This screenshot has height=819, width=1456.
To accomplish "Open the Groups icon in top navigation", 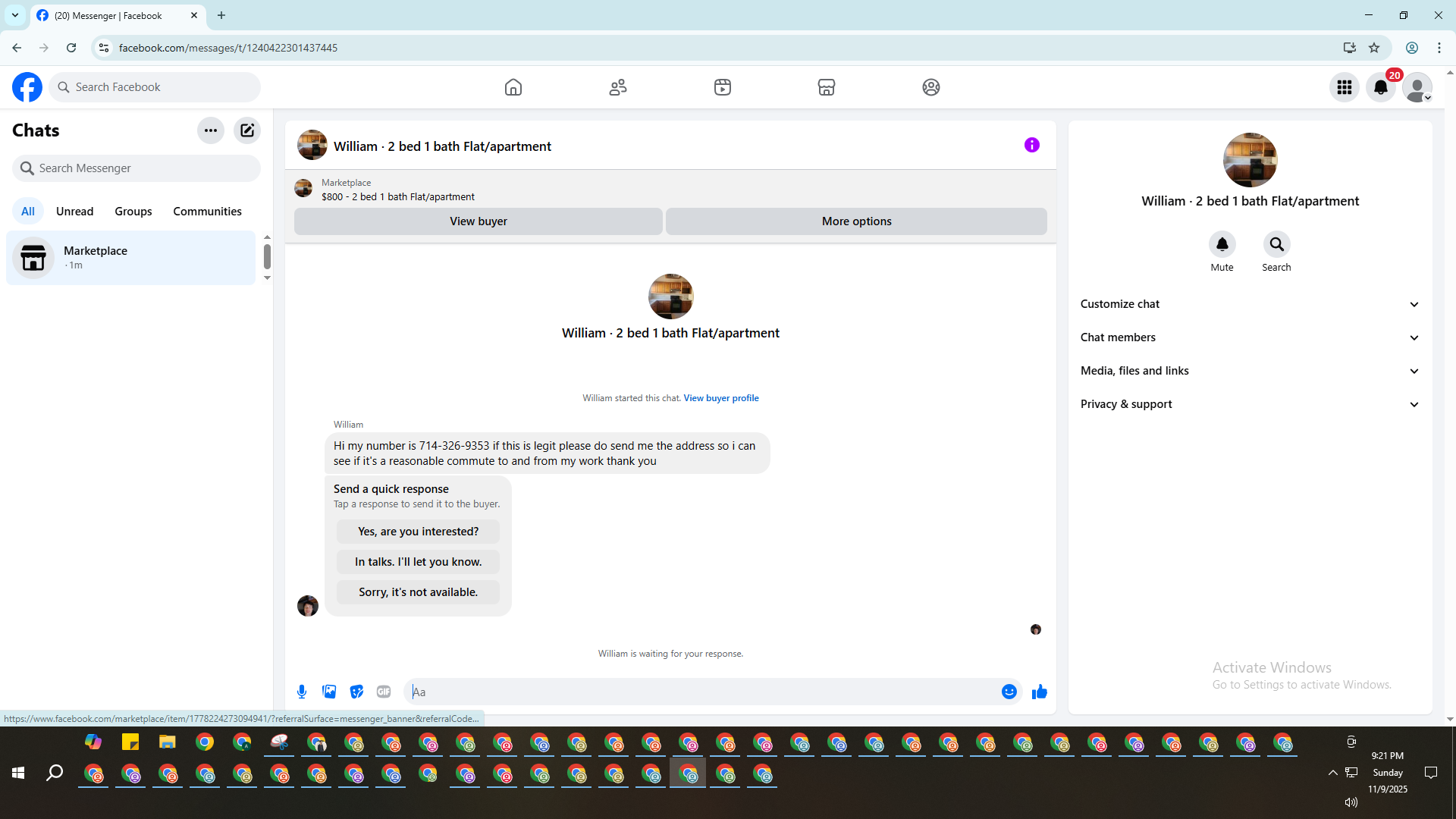I will click(931, 87).
